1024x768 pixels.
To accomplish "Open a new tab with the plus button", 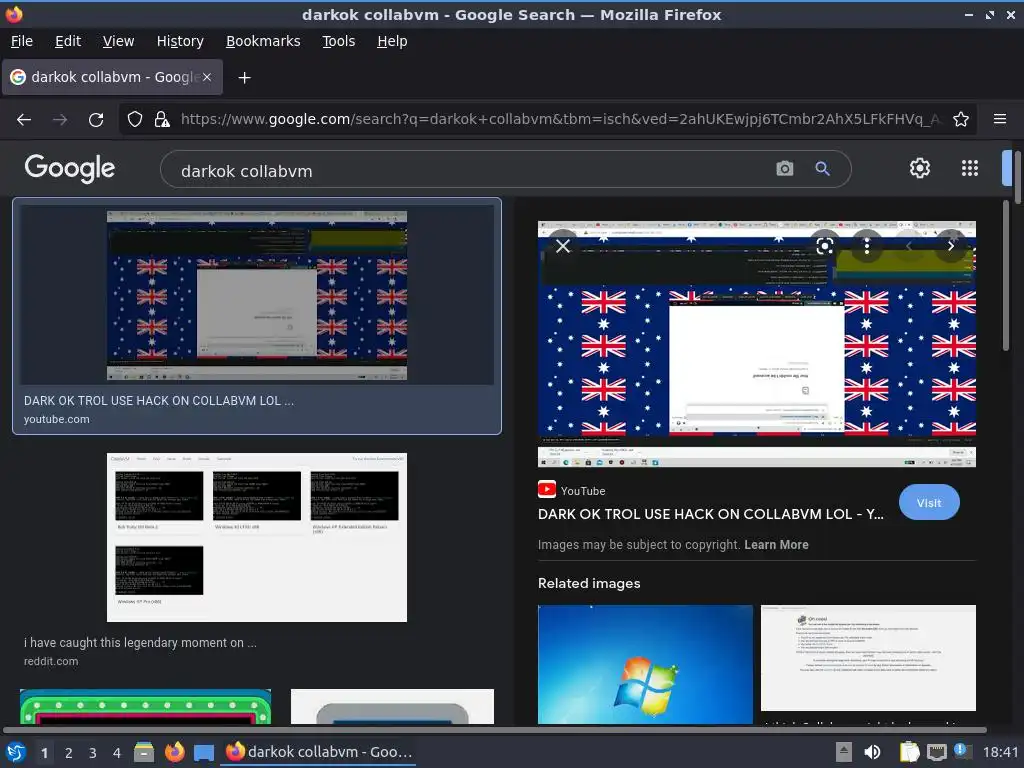I will 244,78.
